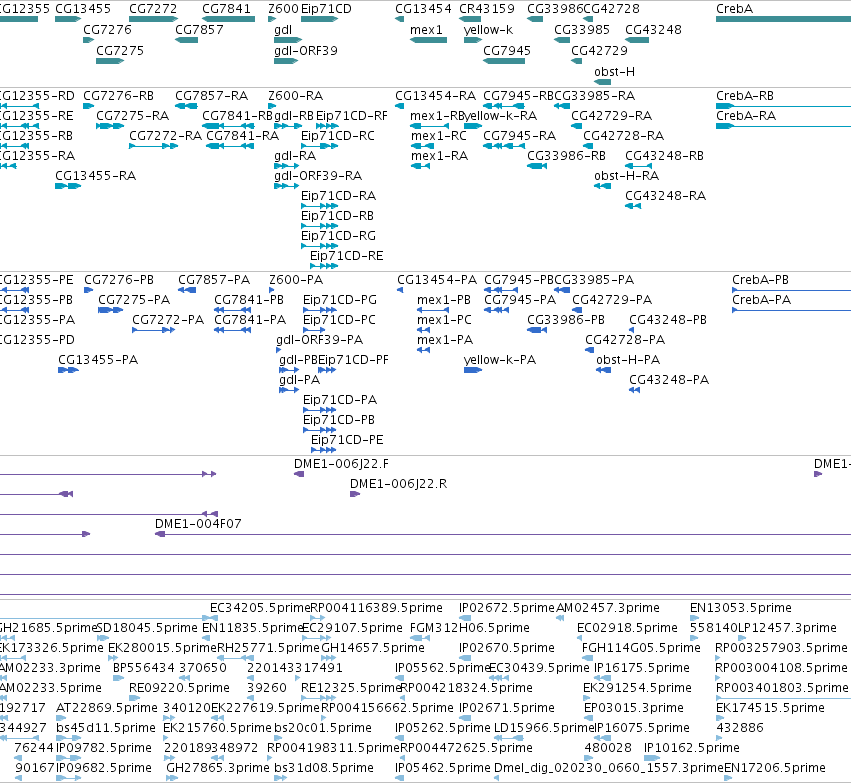
Task: Open the mex1 gene feature
Action: (x=428, y=40)
